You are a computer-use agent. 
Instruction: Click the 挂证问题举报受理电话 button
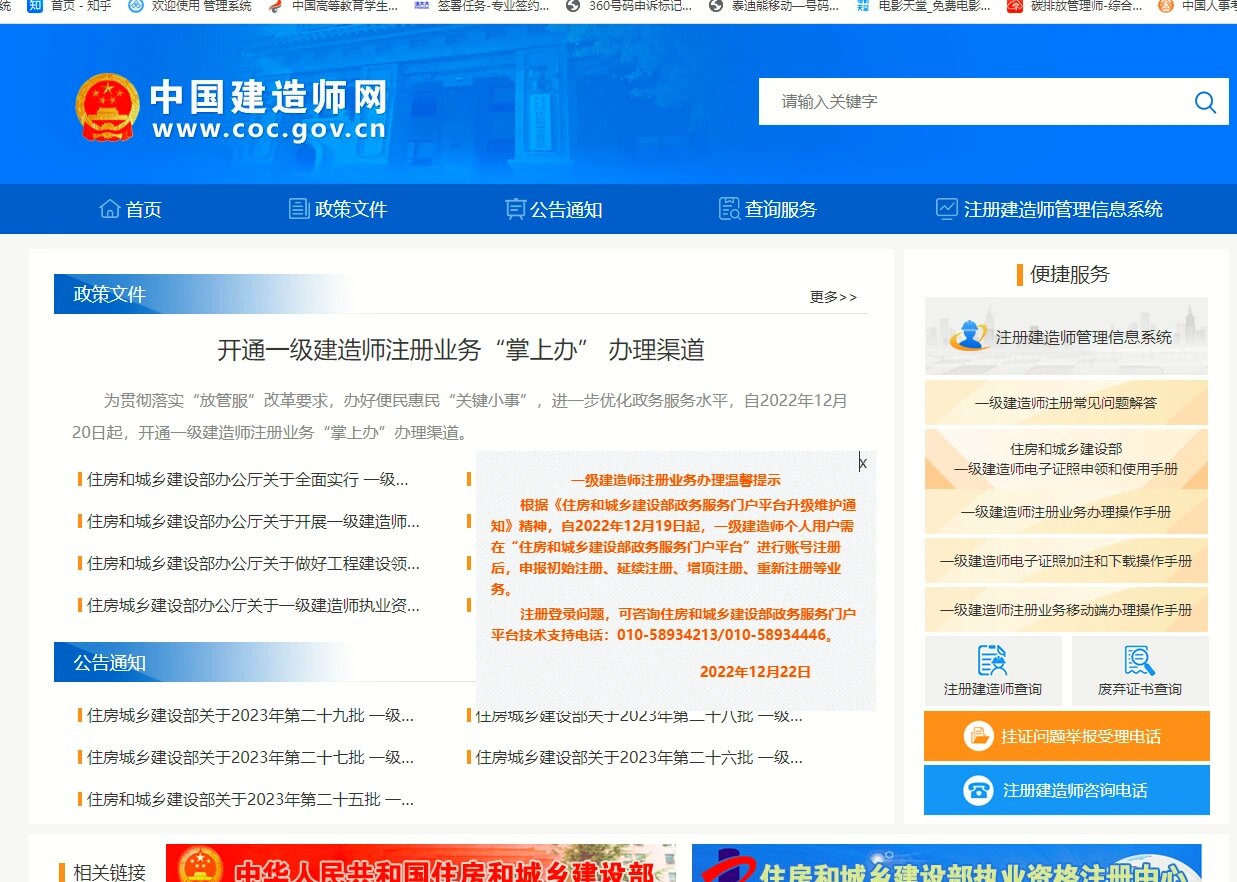[x=1066, y=737]
